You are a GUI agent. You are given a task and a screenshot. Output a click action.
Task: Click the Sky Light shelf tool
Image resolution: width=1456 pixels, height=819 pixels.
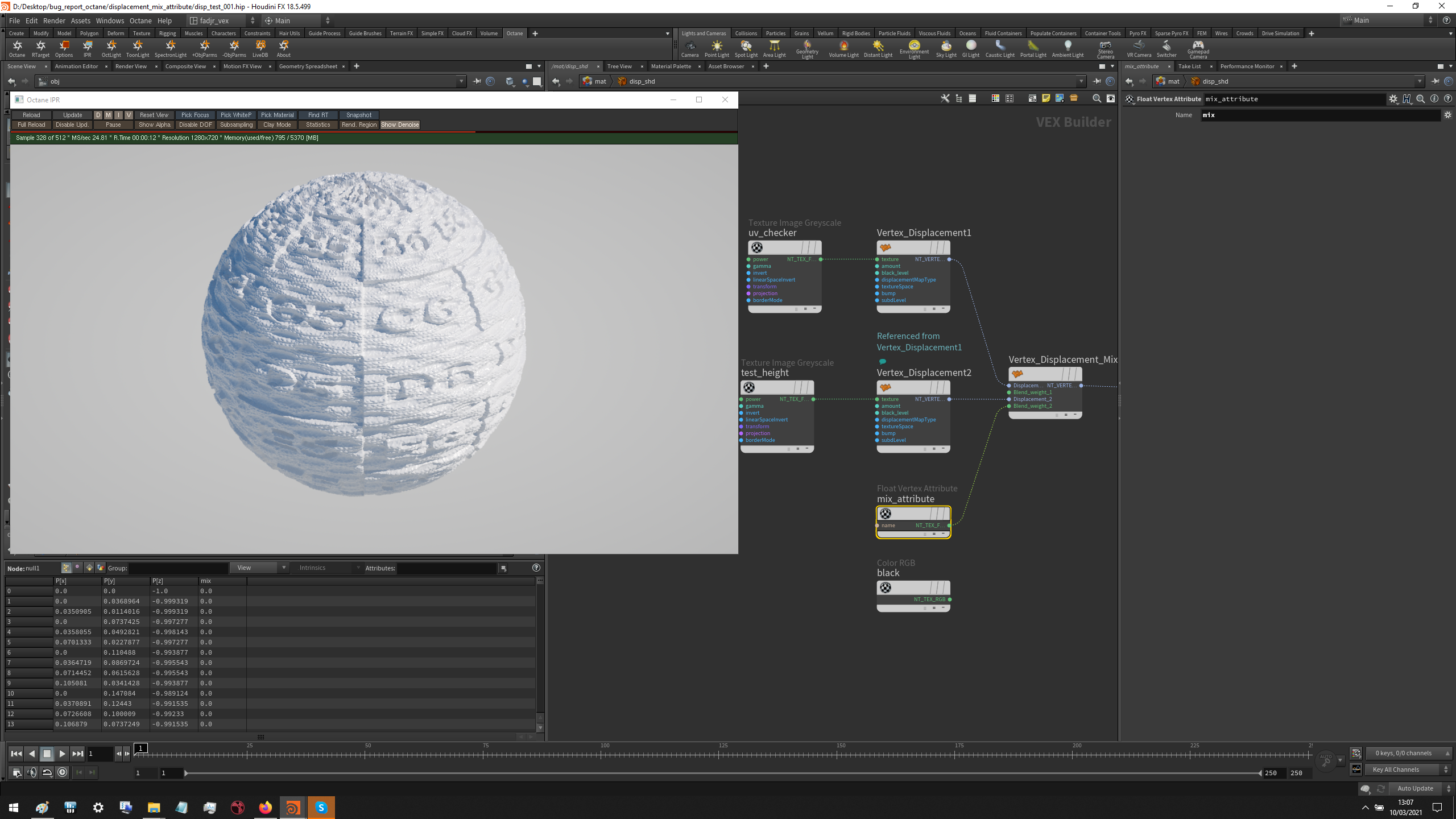946,48
